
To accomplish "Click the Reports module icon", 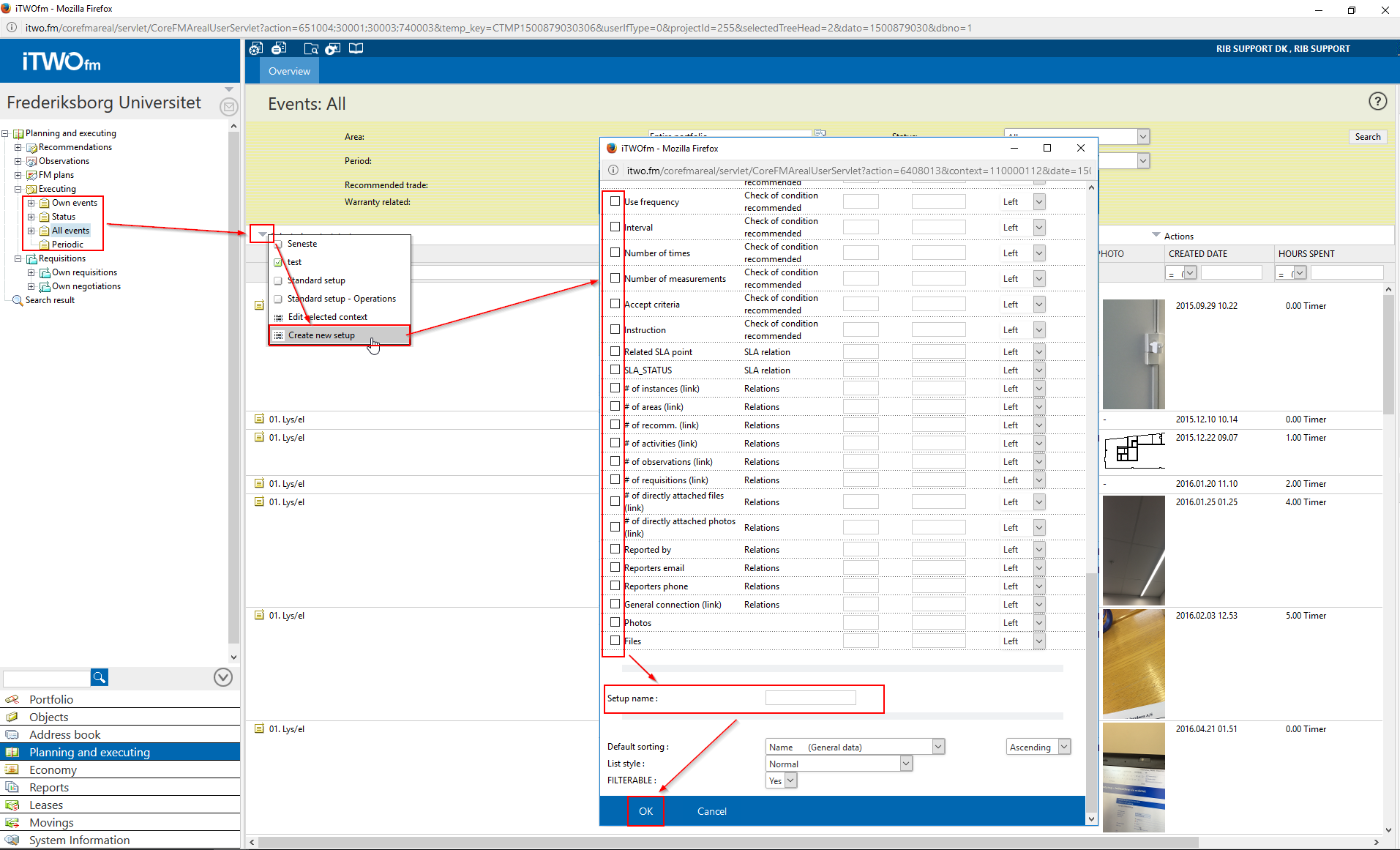I will [x=12, y=787].
